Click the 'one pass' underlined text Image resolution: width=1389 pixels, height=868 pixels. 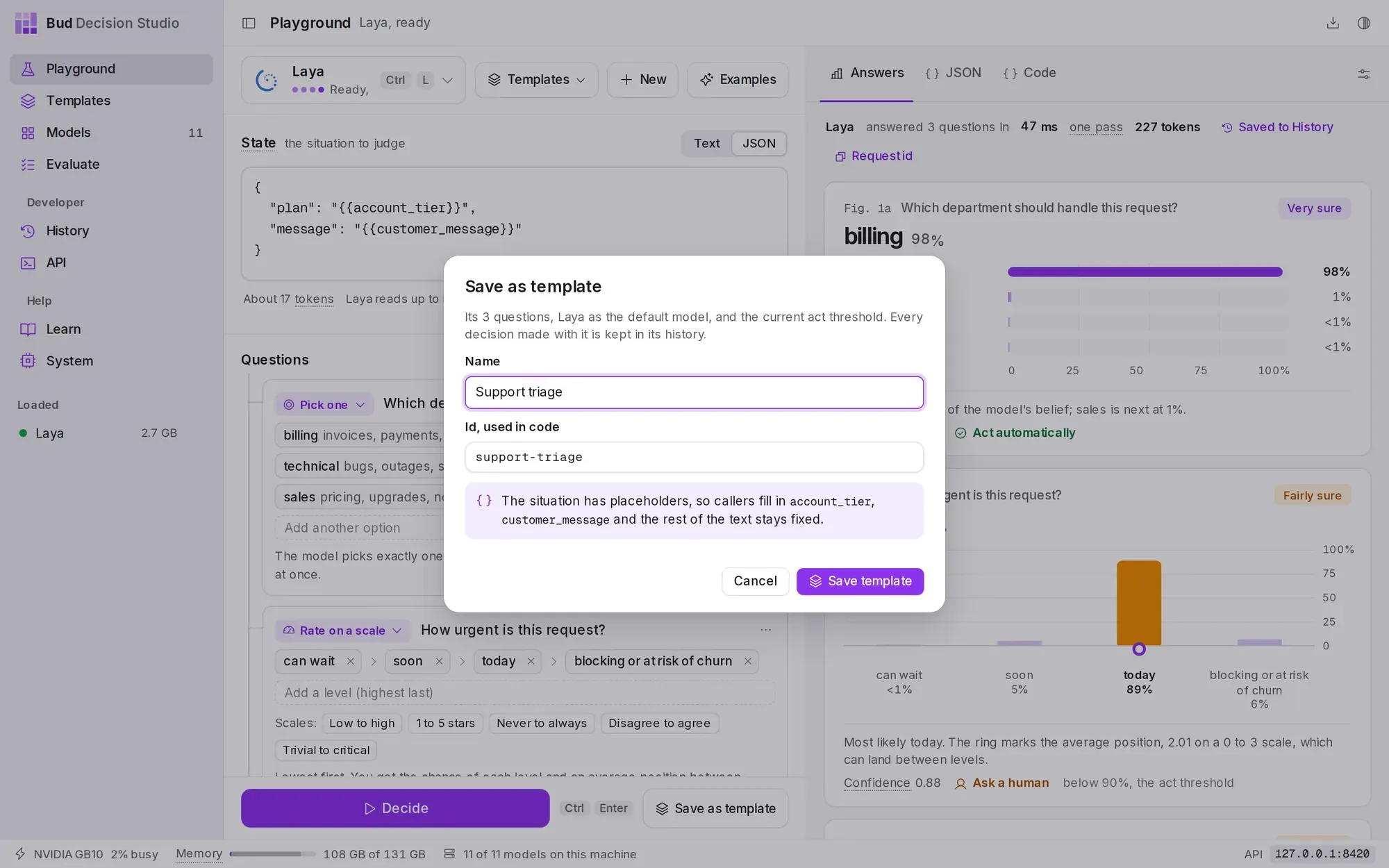1096,127
